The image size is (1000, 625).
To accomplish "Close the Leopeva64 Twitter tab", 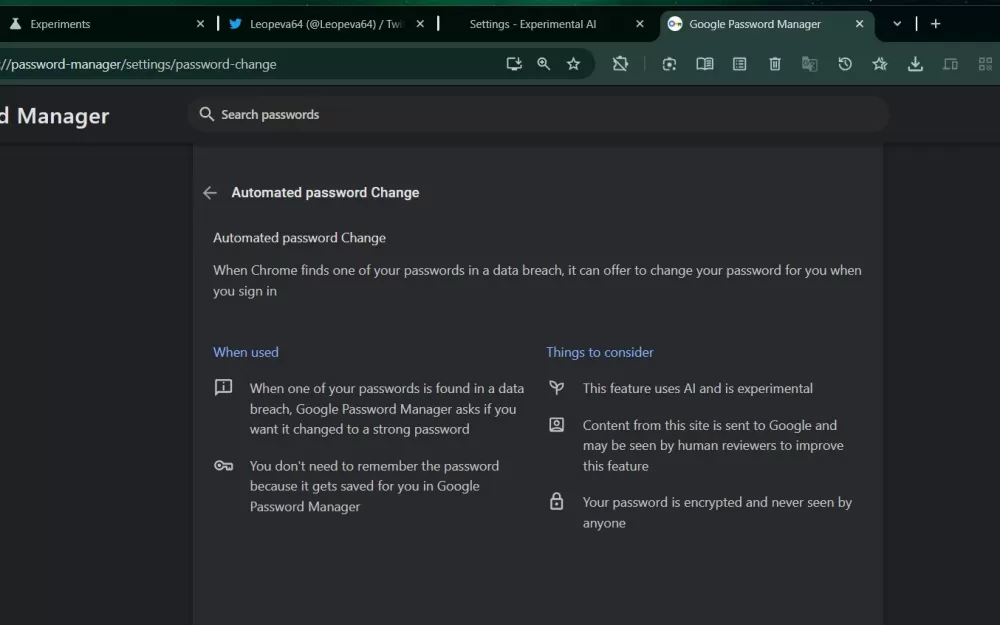I will click(420, 24).
